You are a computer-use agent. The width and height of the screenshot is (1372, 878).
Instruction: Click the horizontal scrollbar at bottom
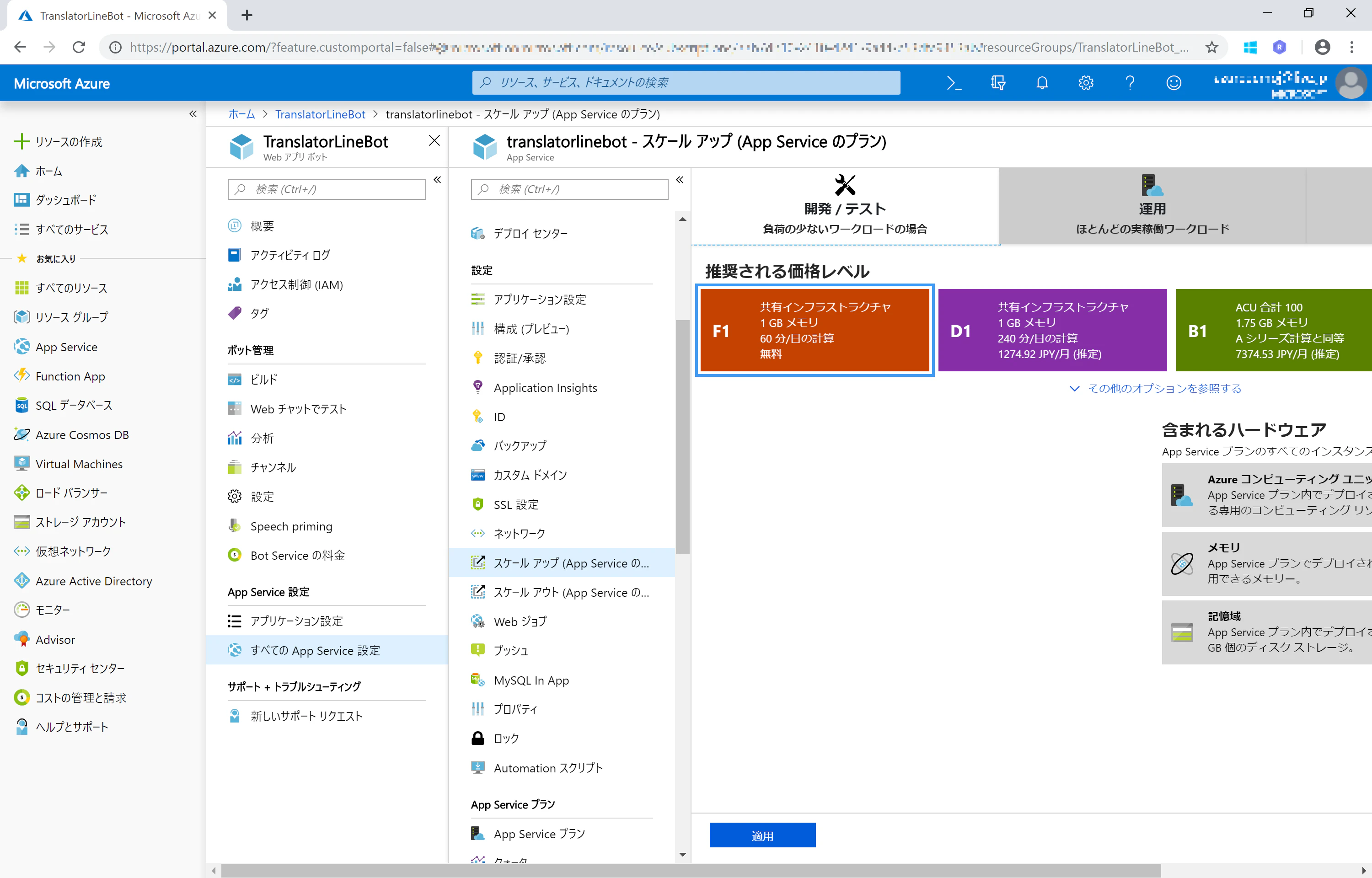(691, 870)
